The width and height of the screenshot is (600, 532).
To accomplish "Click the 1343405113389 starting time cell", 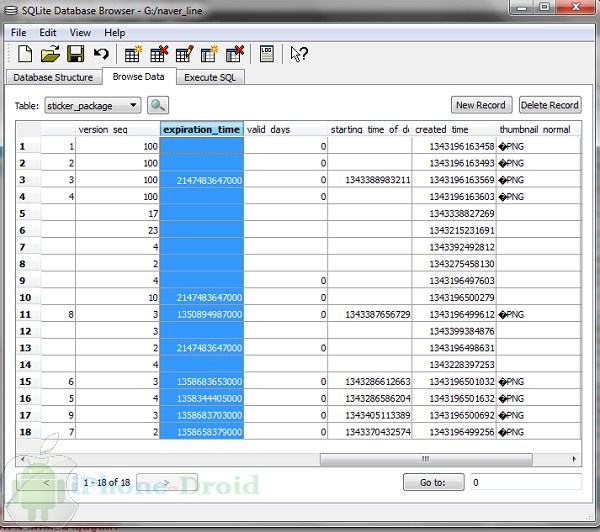I will (370, 415).
